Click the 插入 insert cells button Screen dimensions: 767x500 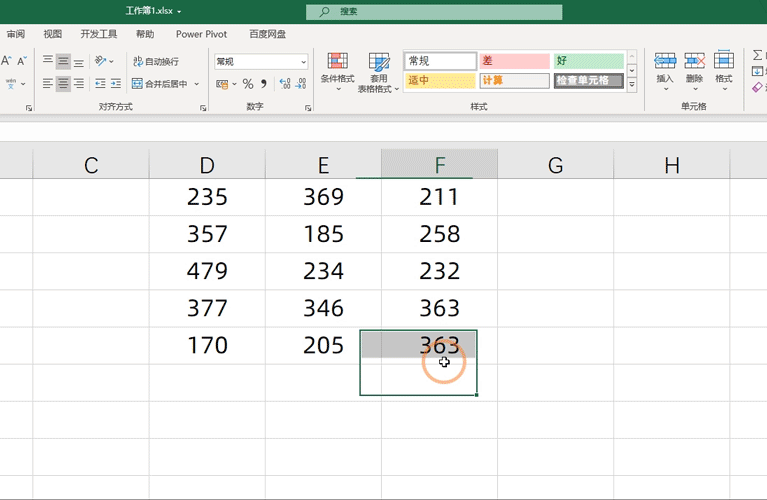(665, 71)
